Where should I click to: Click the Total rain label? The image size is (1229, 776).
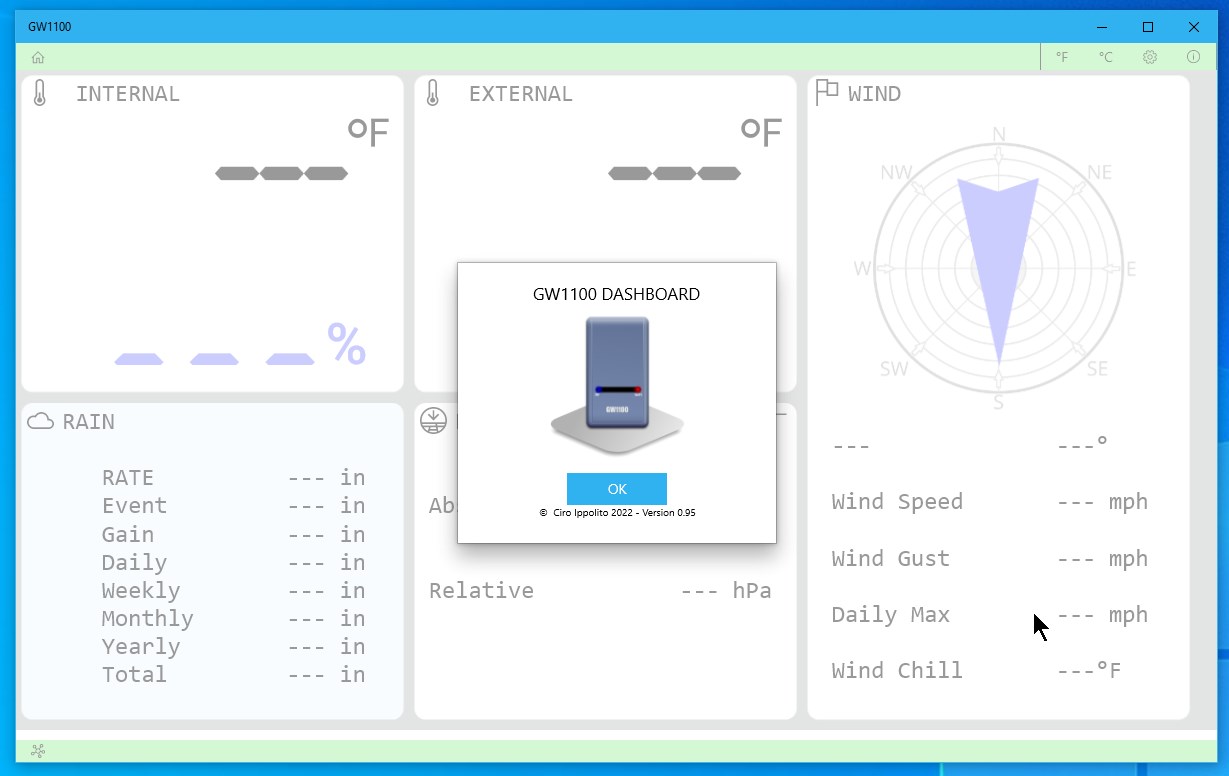pyautogui.click(x=134, y=674)
